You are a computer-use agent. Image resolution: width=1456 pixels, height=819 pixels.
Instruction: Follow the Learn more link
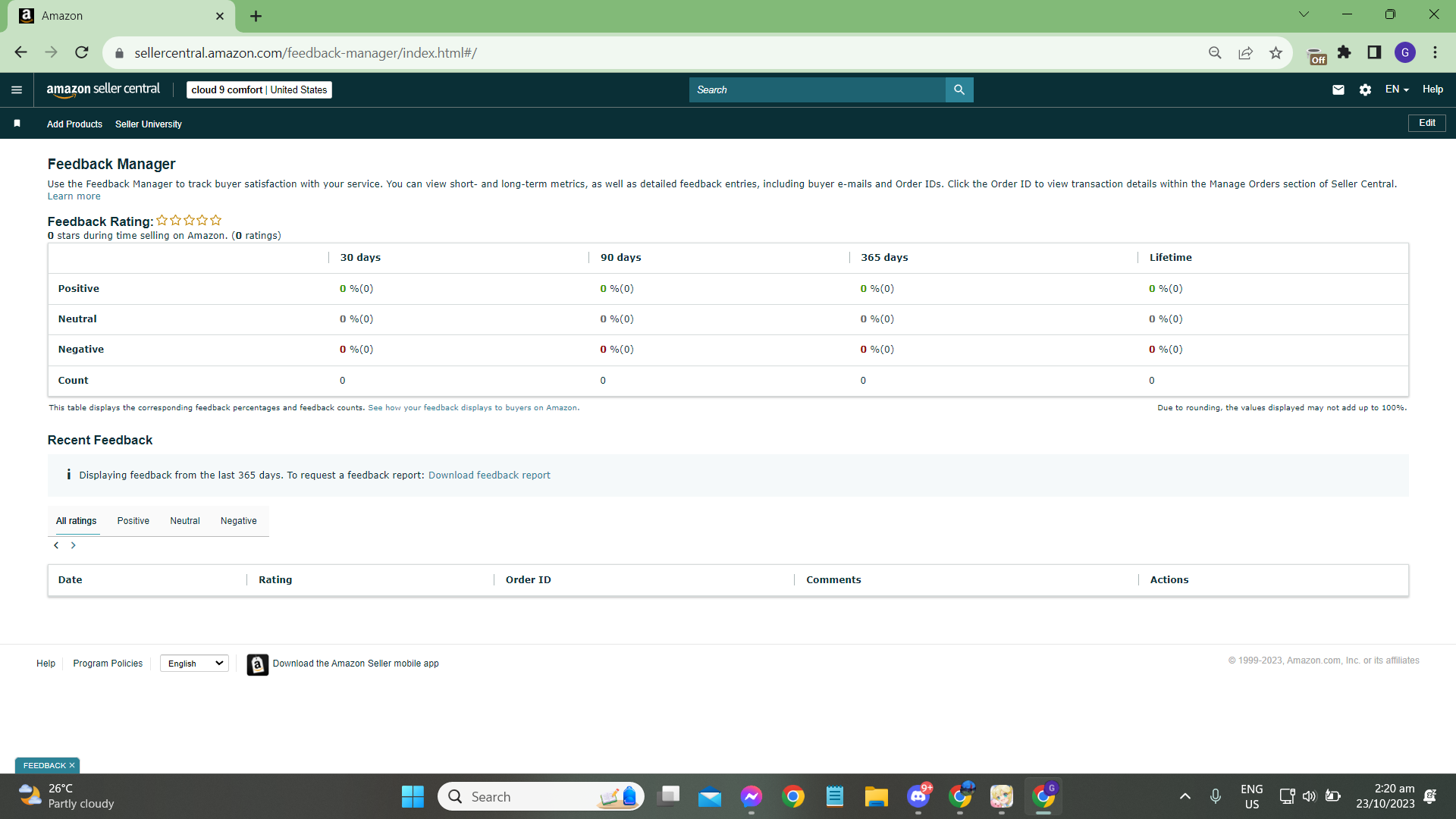point(74,196)
